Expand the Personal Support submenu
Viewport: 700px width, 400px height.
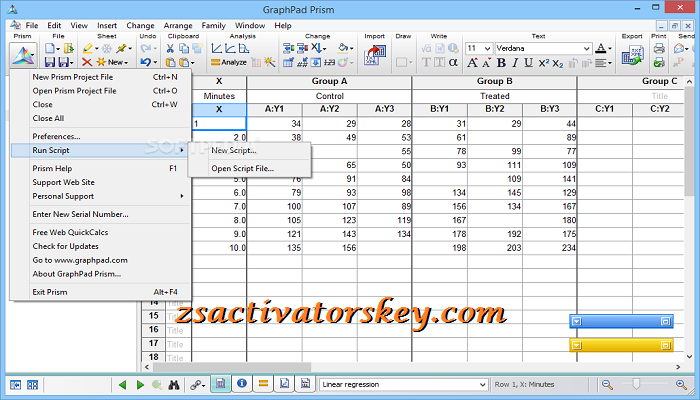pos(107,196)
